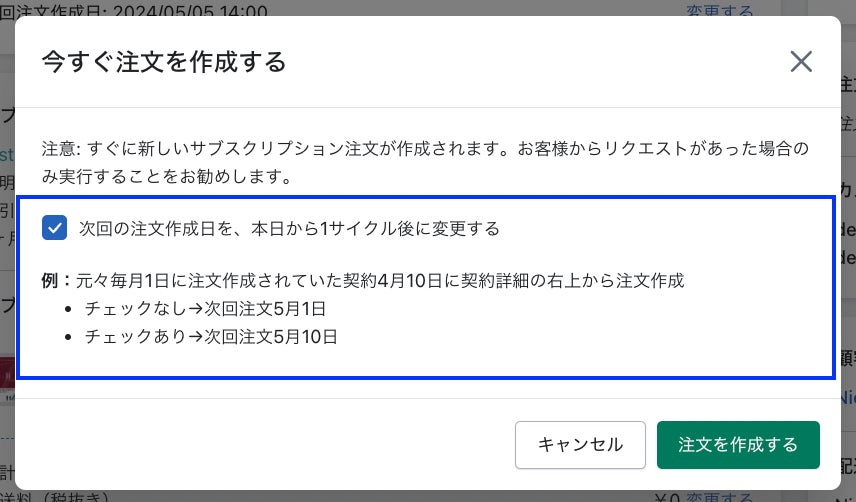Viewport: 856px width, 502px height.
Task: Click the チェックあり→次回注文5月10日 bullet
Action: point(211,337)
